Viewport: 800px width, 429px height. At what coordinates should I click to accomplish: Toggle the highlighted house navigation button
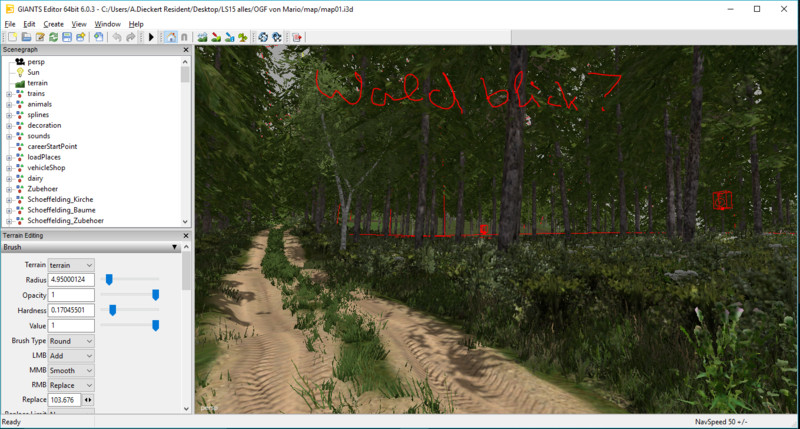pyautogui.click(x=170, y=37)
